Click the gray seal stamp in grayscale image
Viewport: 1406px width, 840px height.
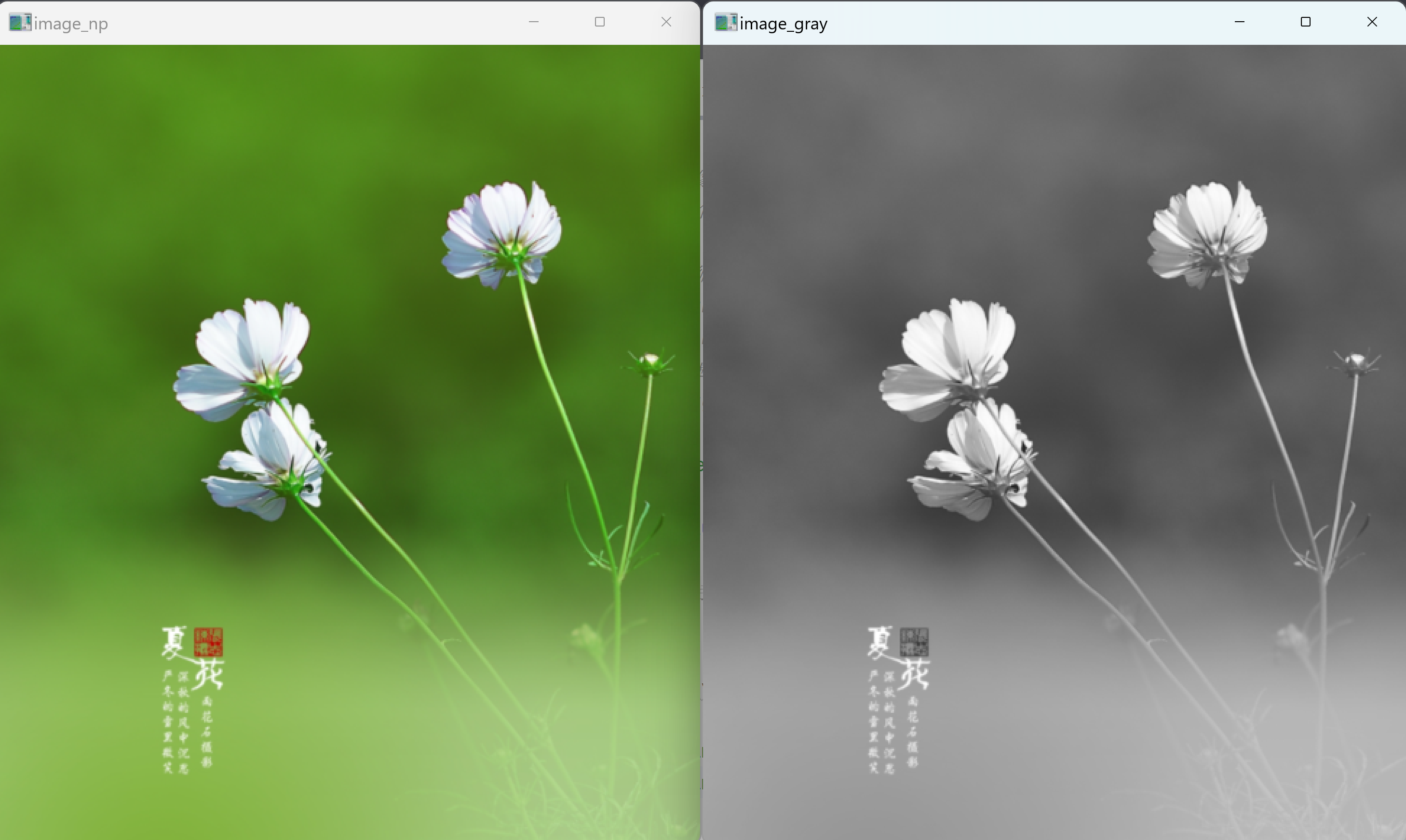coord(914,642)
